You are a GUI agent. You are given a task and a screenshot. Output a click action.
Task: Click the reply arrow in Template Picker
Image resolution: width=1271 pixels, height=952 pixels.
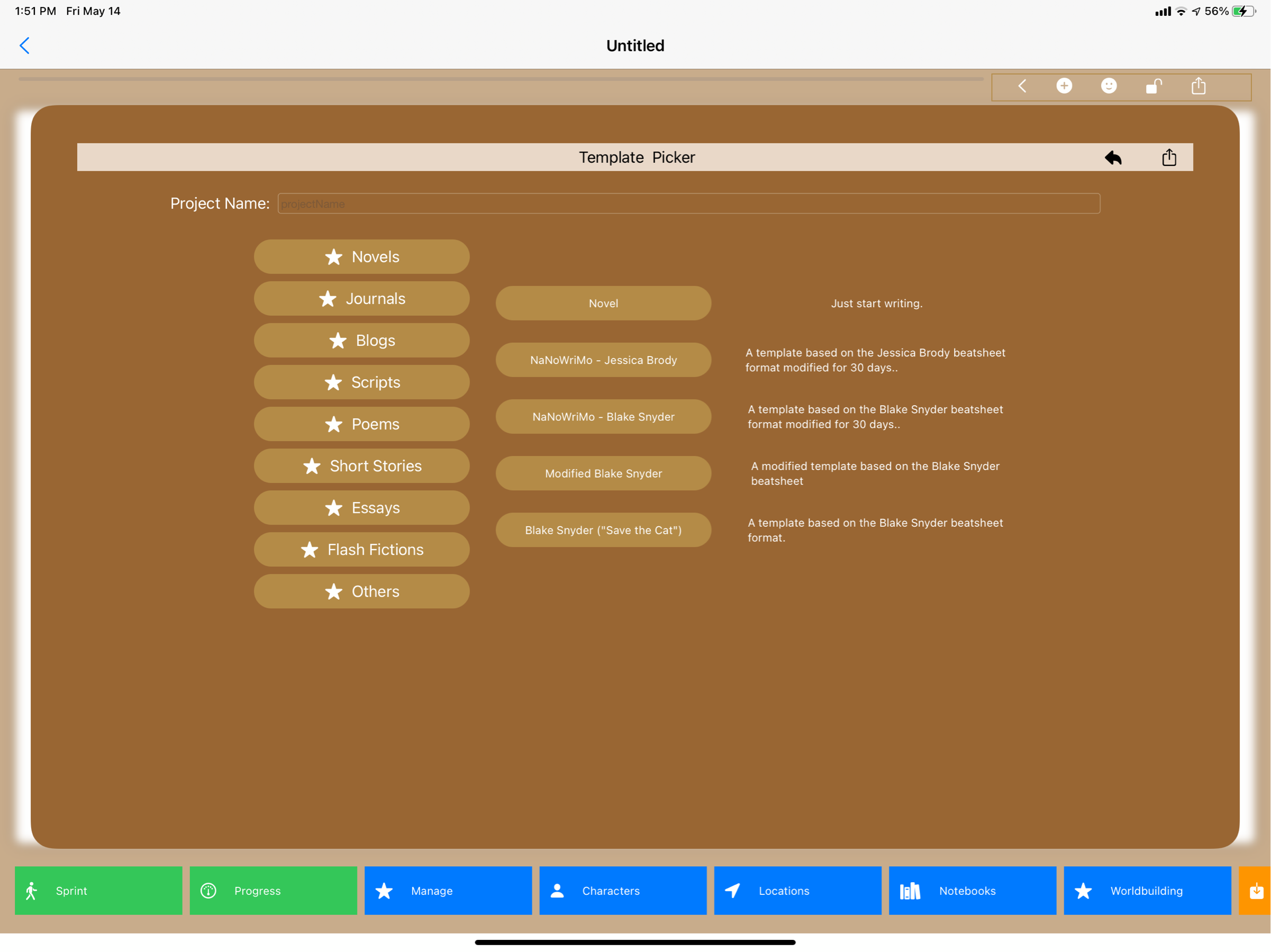tap(1113, 157)
